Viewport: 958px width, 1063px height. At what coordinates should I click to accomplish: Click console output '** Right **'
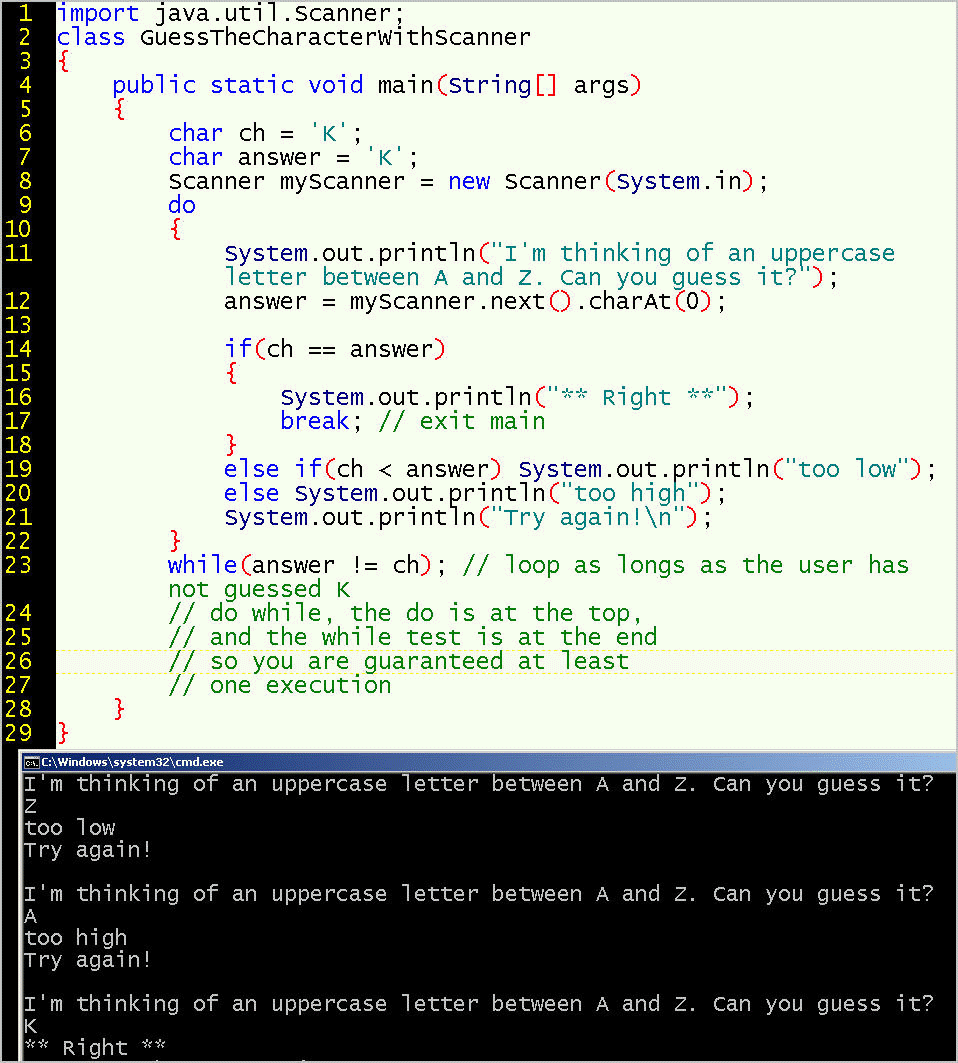coord(95,1047)
